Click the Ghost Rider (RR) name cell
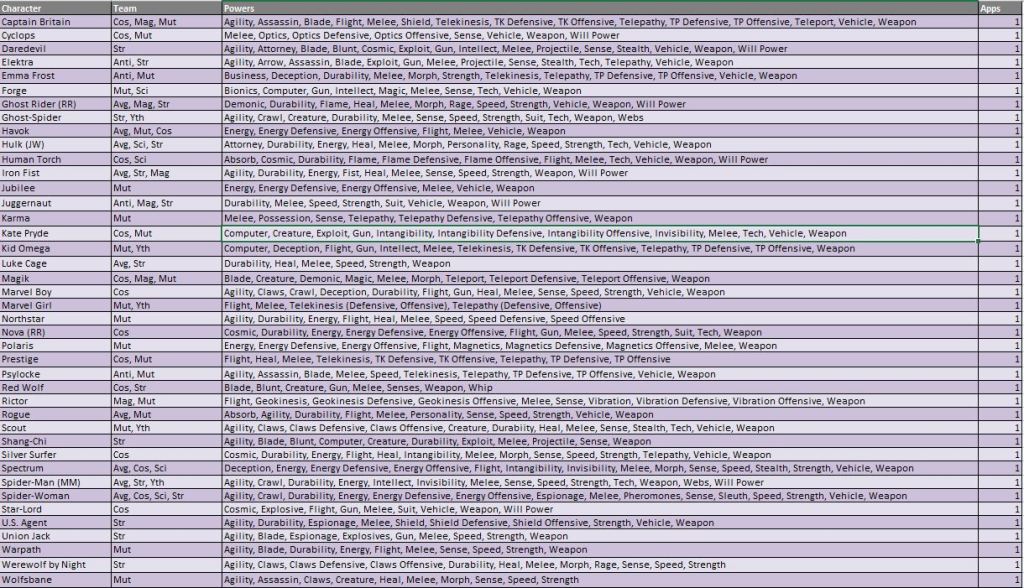 click(x=55, y=104)
